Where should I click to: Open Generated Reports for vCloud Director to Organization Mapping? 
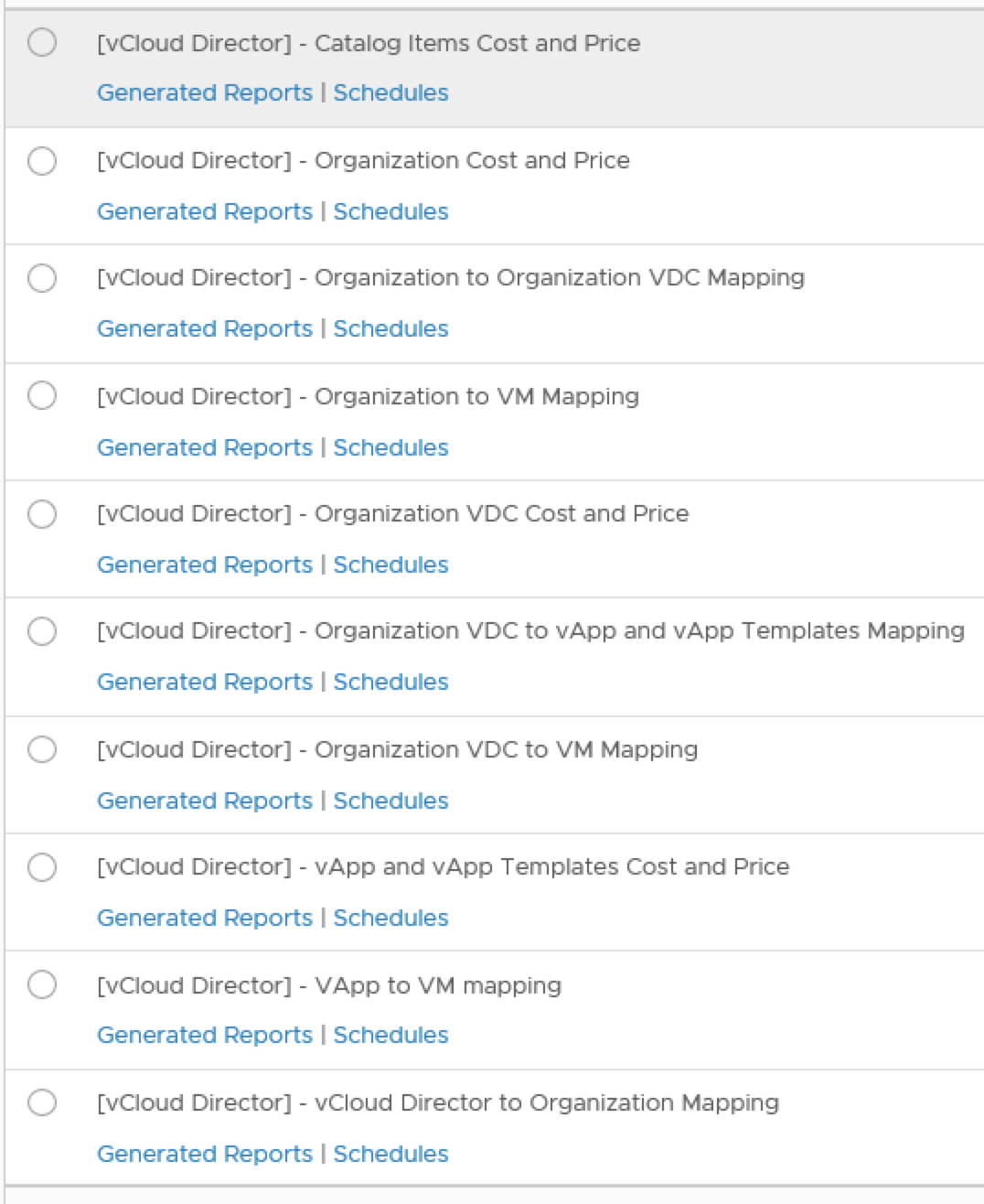point(205,1154)
